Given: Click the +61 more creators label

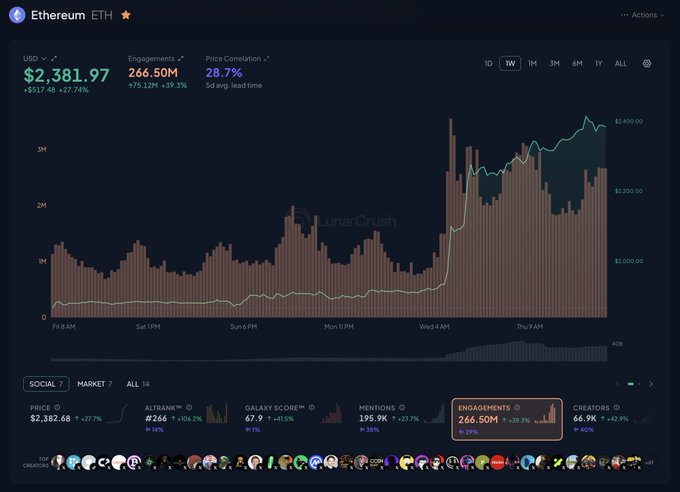Looking at the screenshot, I should click(649, 462).
